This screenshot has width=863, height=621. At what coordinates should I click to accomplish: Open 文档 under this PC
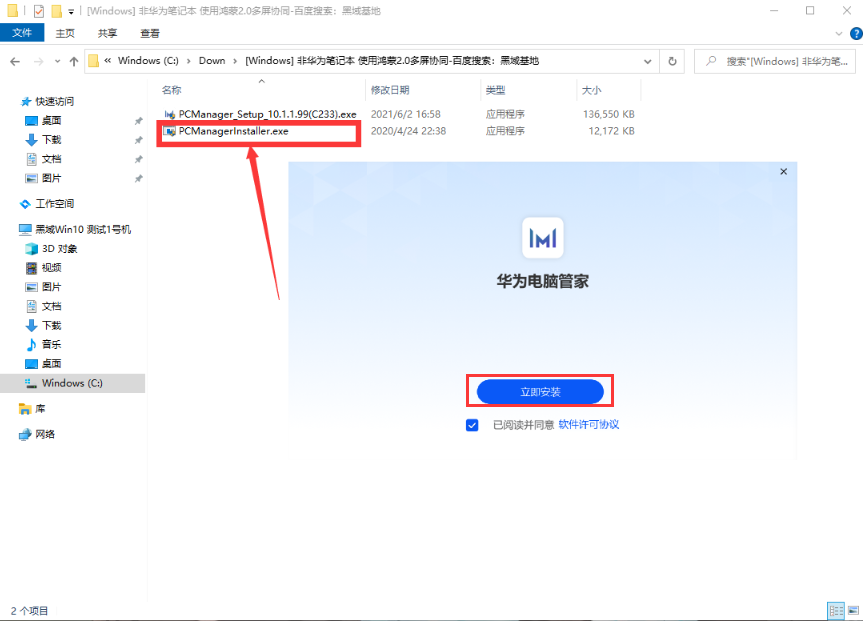(51, 306)
